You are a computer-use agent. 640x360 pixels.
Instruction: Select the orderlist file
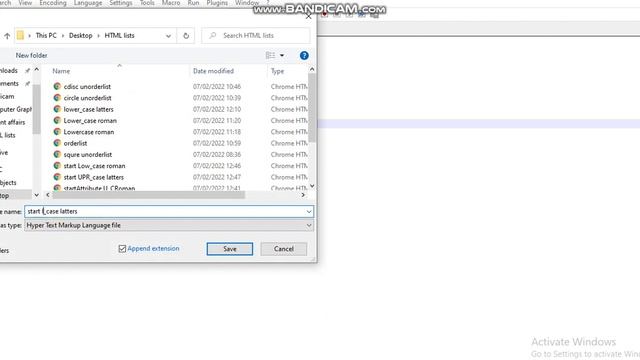click(76, 143)
